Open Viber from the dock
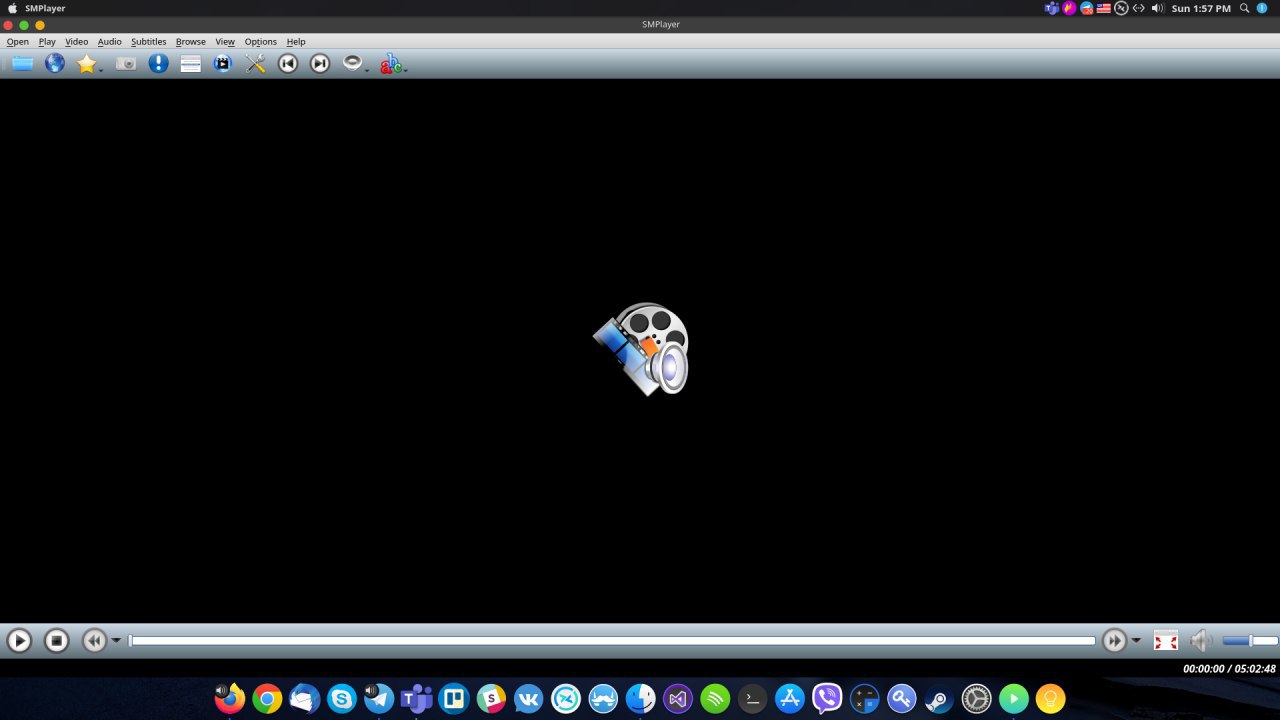Image resolution: width=1280 pixels, height=720 pixels. (x=827, y=698)
